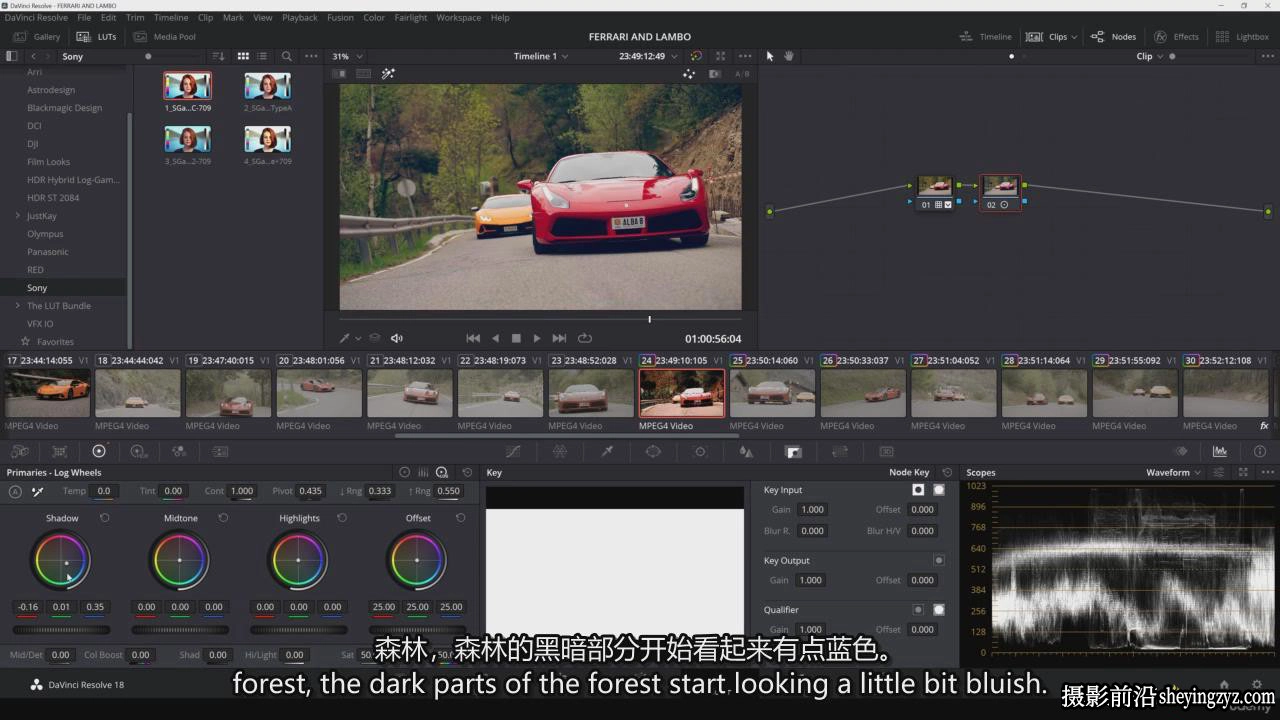Open the Power Window palette icon
This screenshot has width=1280, height=720.
click(x=653, y=451)
